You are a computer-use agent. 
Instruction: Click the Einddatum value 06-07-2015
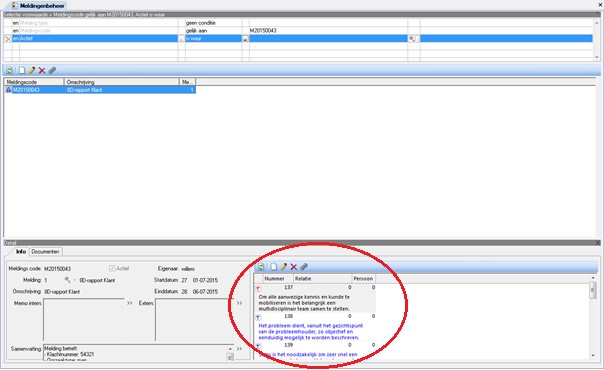click(205, 291)
